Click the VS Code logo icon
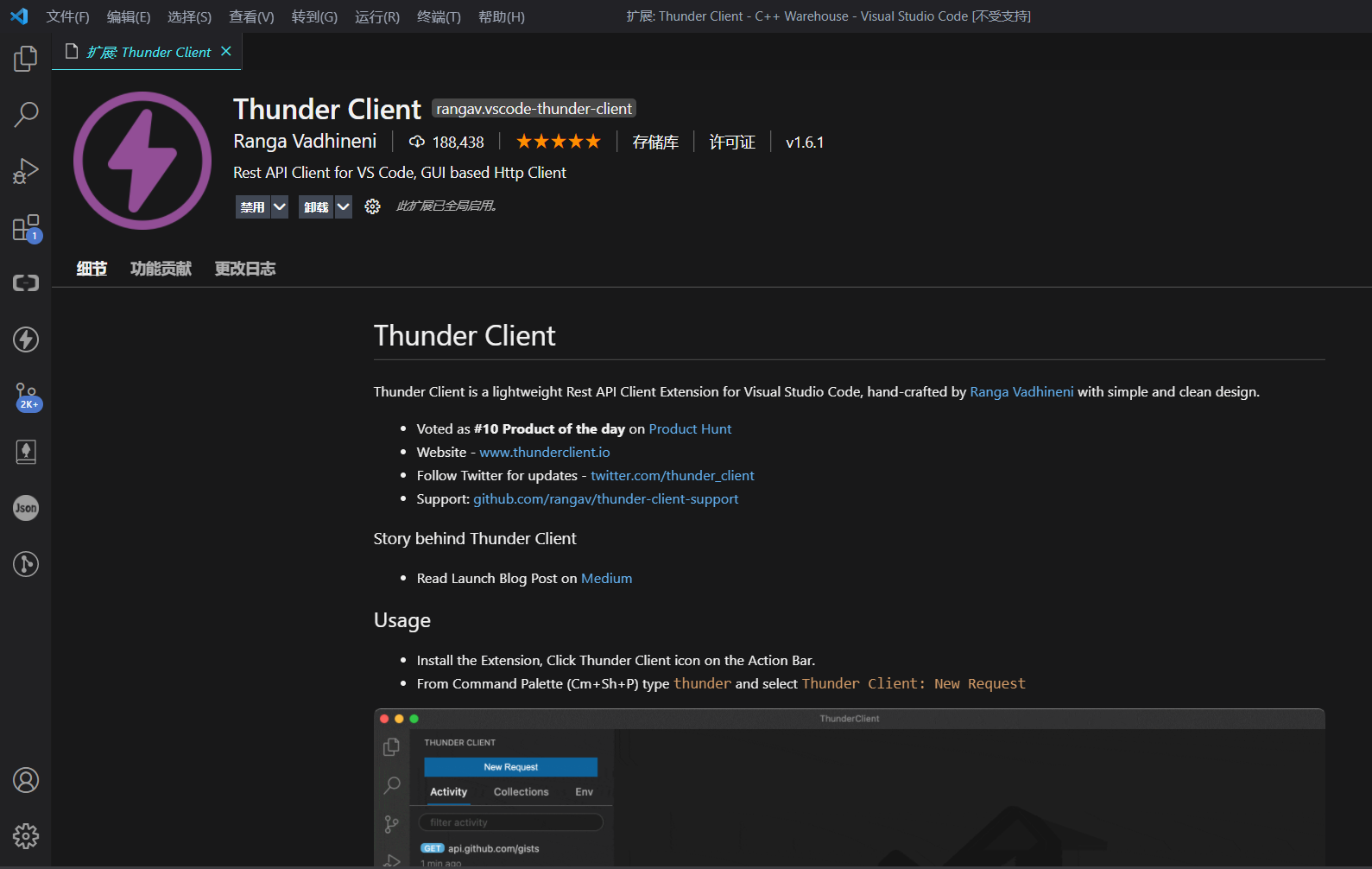Viewport: 1372px width, 869px height. coord(19,16)
